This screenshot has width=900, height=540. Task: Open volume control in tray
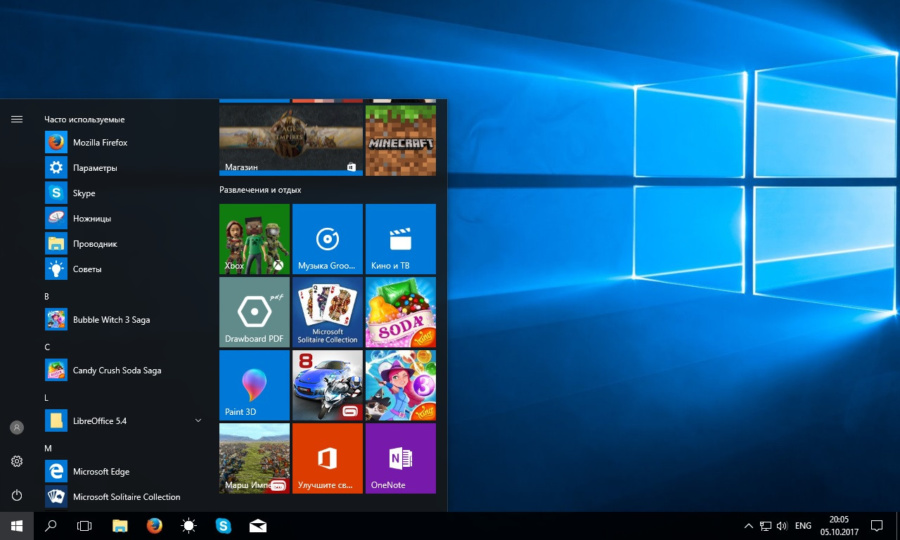782,526
